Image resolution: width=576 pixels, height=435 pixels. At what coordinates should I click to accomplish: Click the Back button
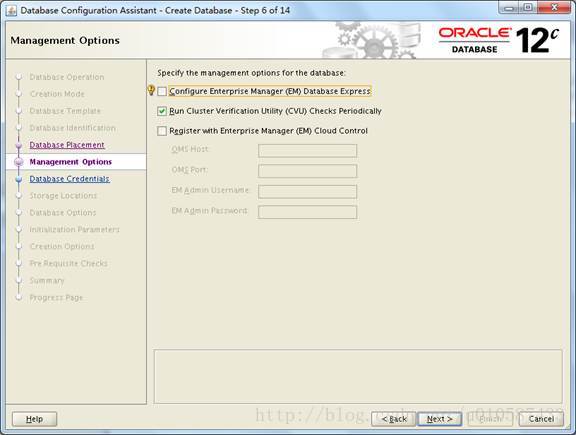coord(394,419)
